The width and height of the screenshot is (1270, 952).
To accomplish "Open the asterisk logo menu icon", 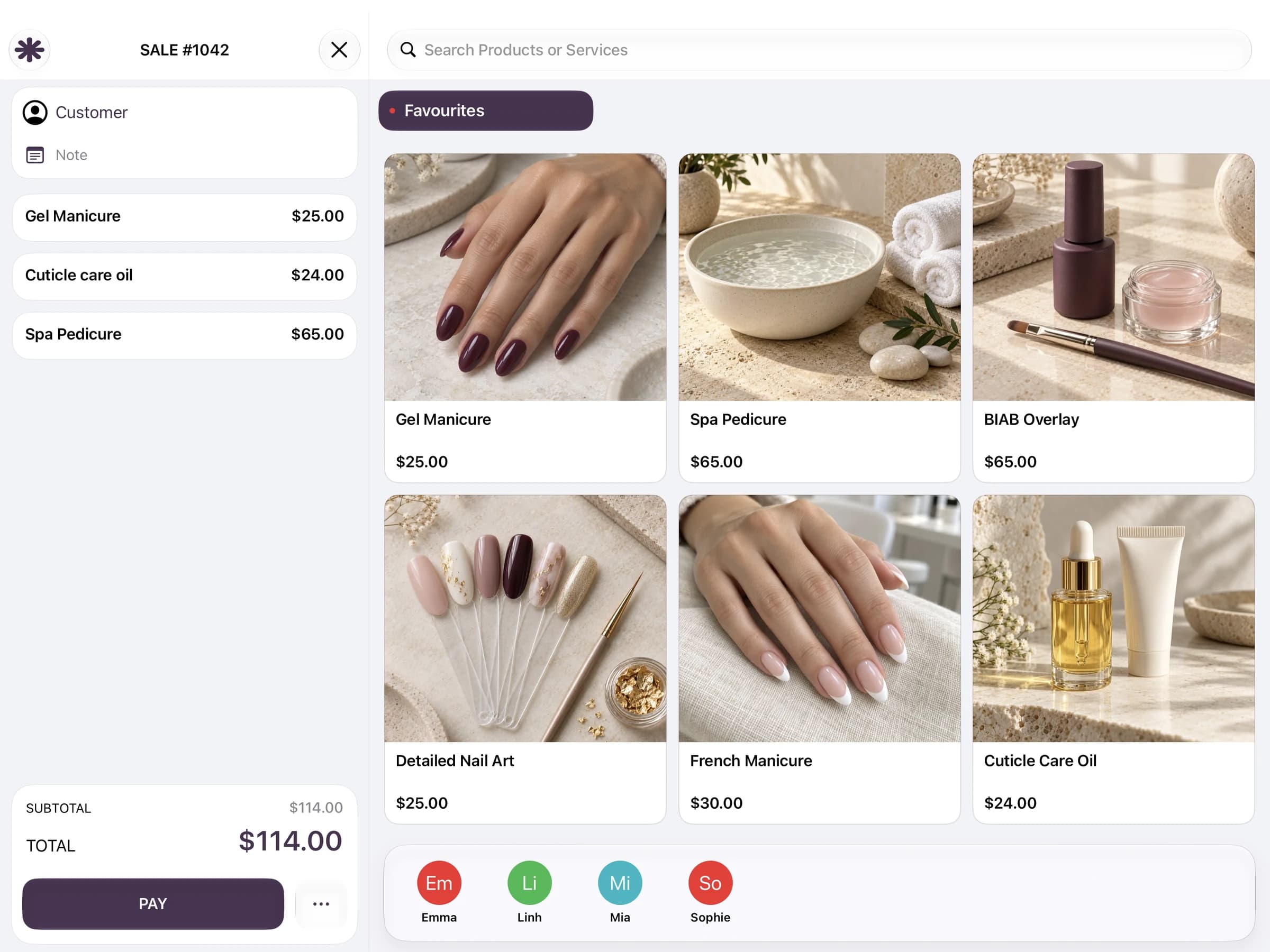I will pyautogui.click(x=29, y=50).
